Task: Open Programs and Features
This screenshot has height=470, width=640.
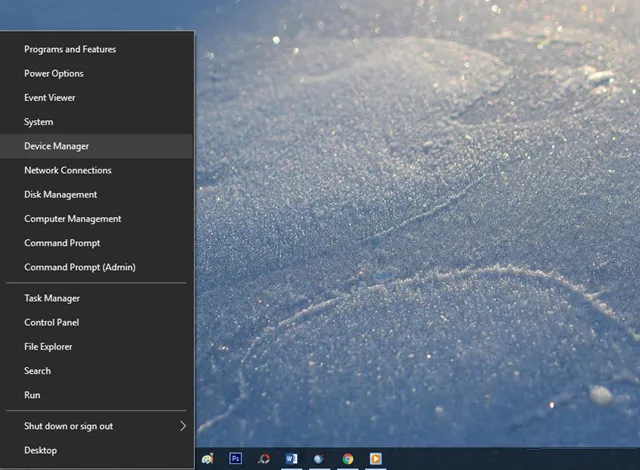Action: [97, 49]
